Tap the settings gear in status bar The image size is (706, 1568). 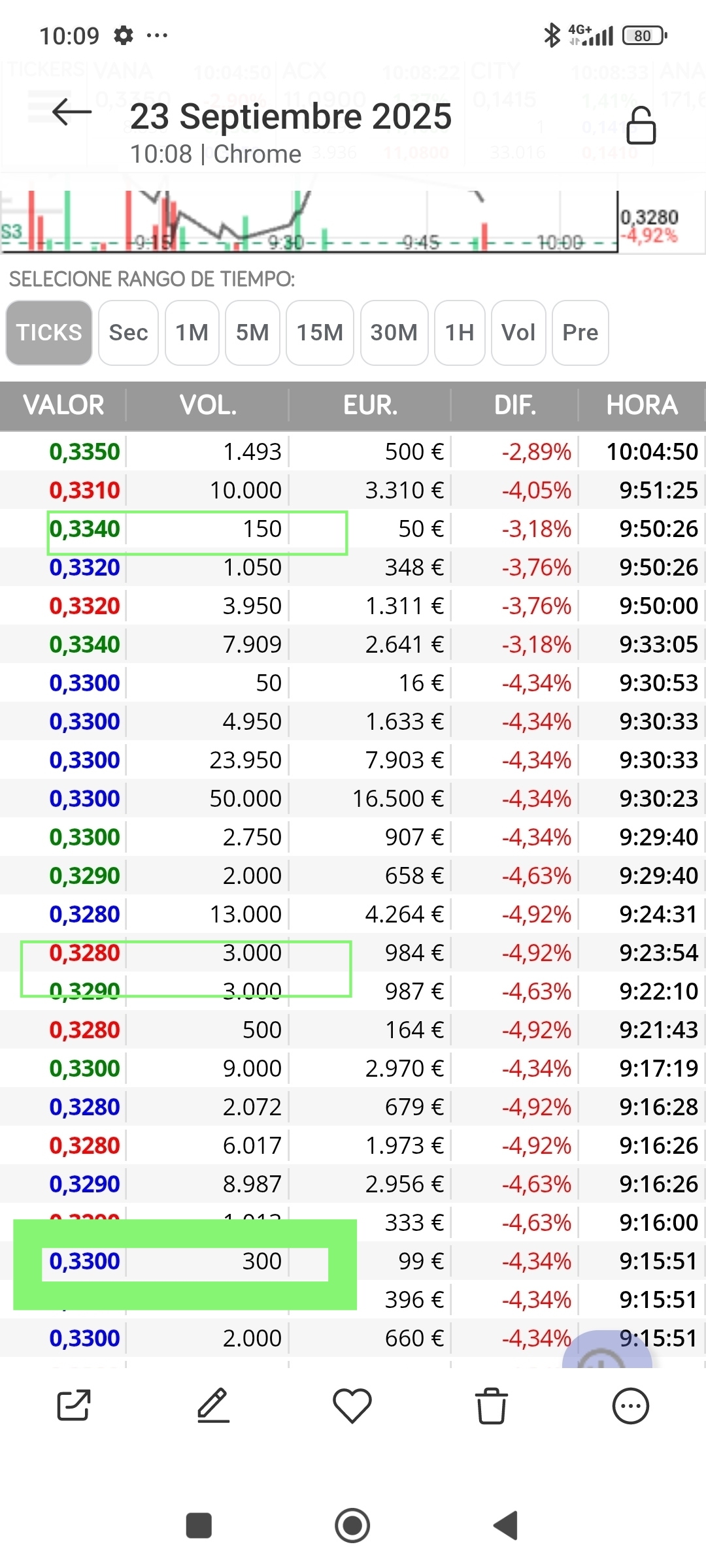pyautogui.click(x=123, y=35)
